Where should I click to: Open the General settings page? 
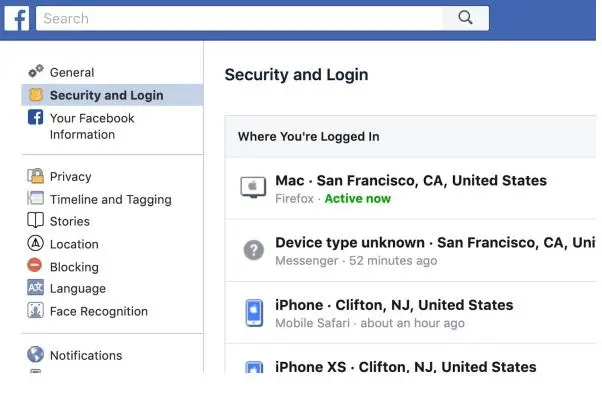click(72, 72)
